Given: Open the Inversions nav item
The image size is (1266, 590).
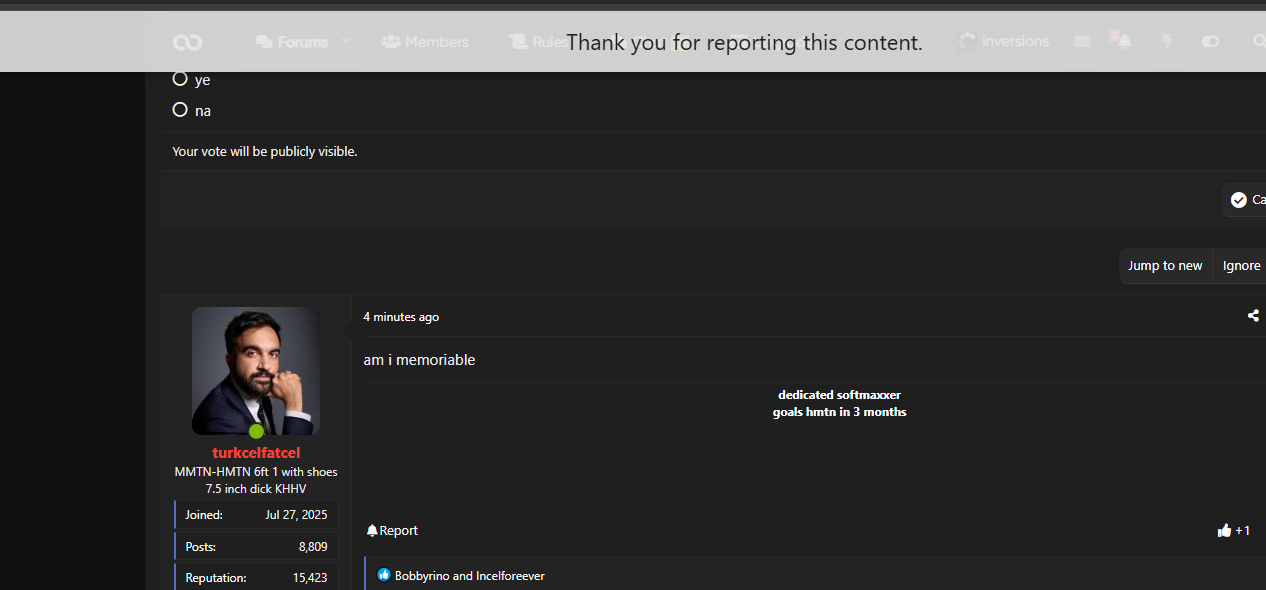Looking at the screenshot, I should (x=1004, y=41).
